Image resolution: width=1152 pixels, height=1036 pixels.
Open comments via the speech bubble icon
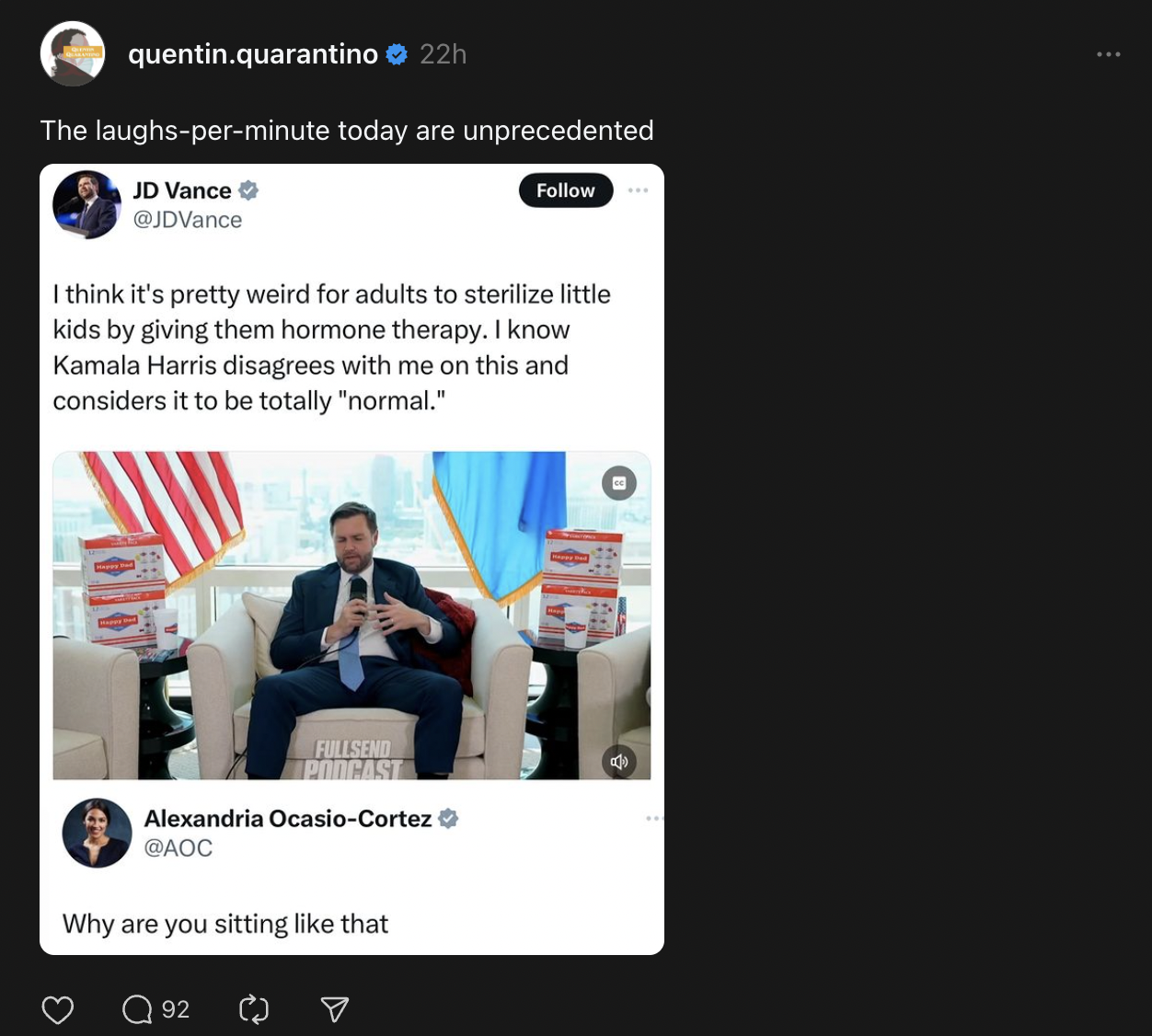click(137, 1009)
